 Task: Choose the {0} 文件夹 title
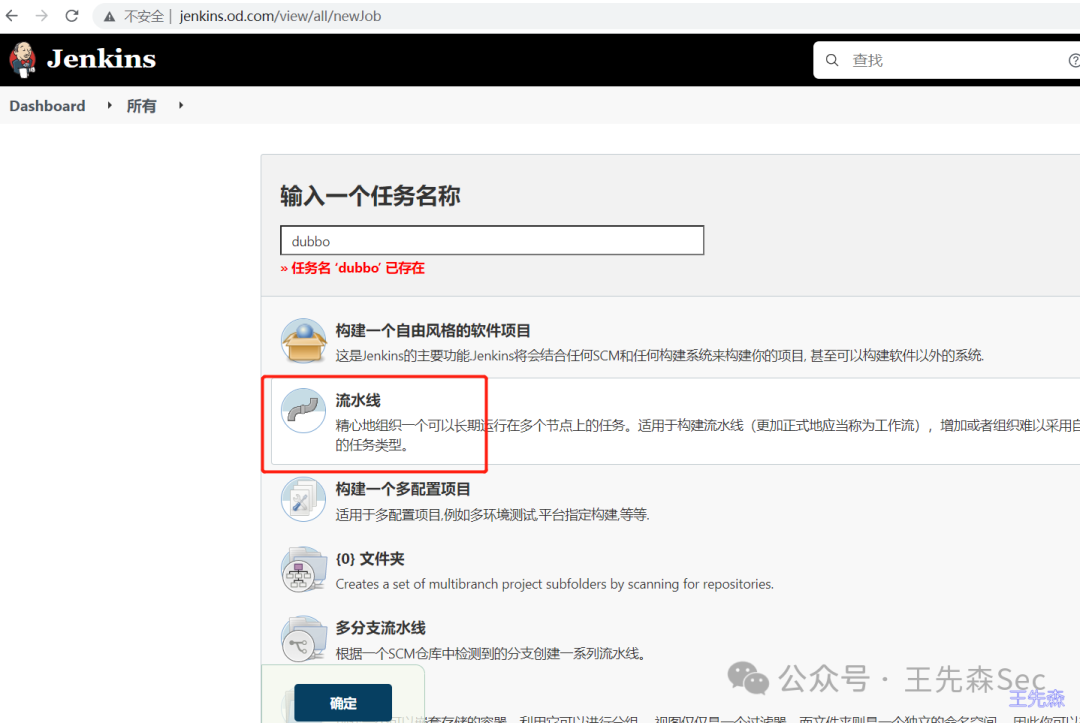point(370,558)
